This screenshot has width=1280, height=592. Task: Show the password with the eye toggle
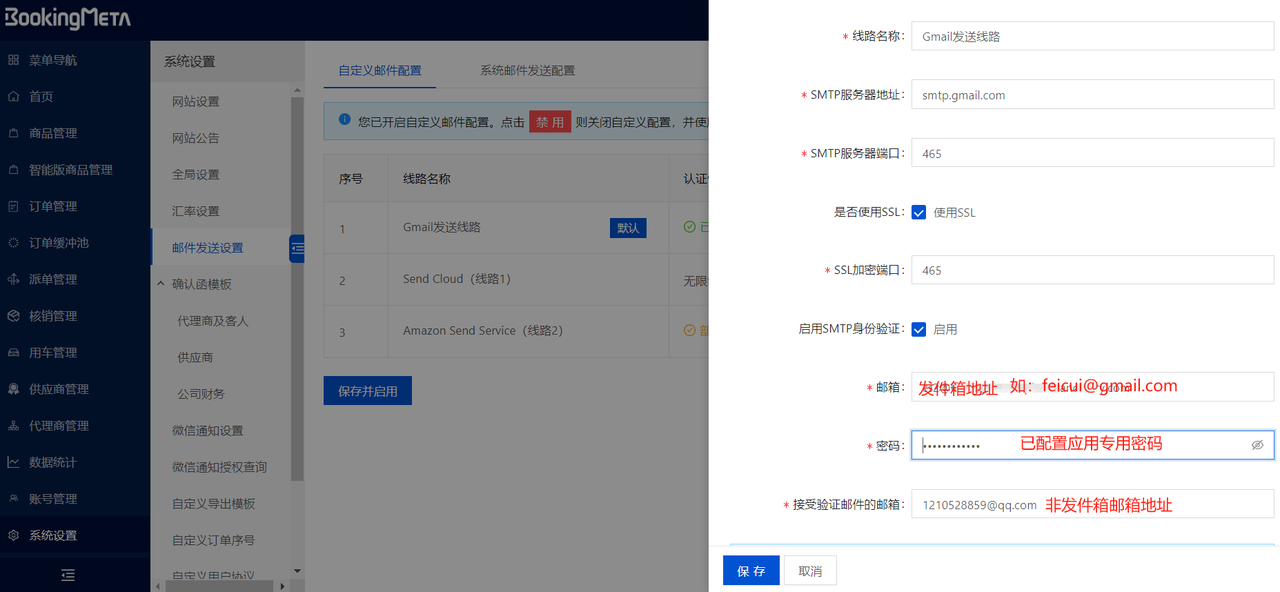pos(1257,445)
